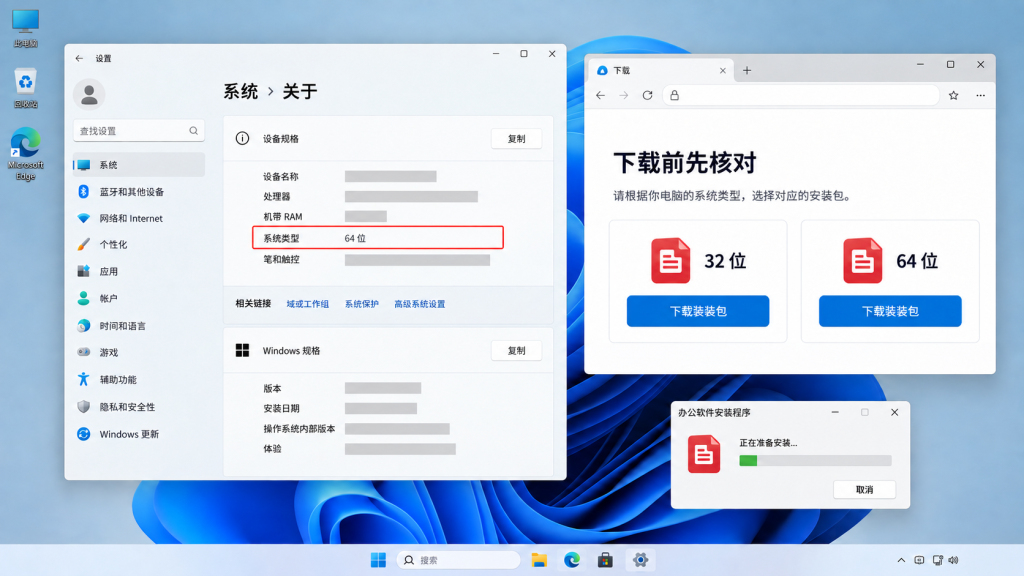The height and width of the screenshot is (576, 1024).
Task: Open 网络和 Internet in the sidebar
Action: pyautogui.click(x=138, y=218)
